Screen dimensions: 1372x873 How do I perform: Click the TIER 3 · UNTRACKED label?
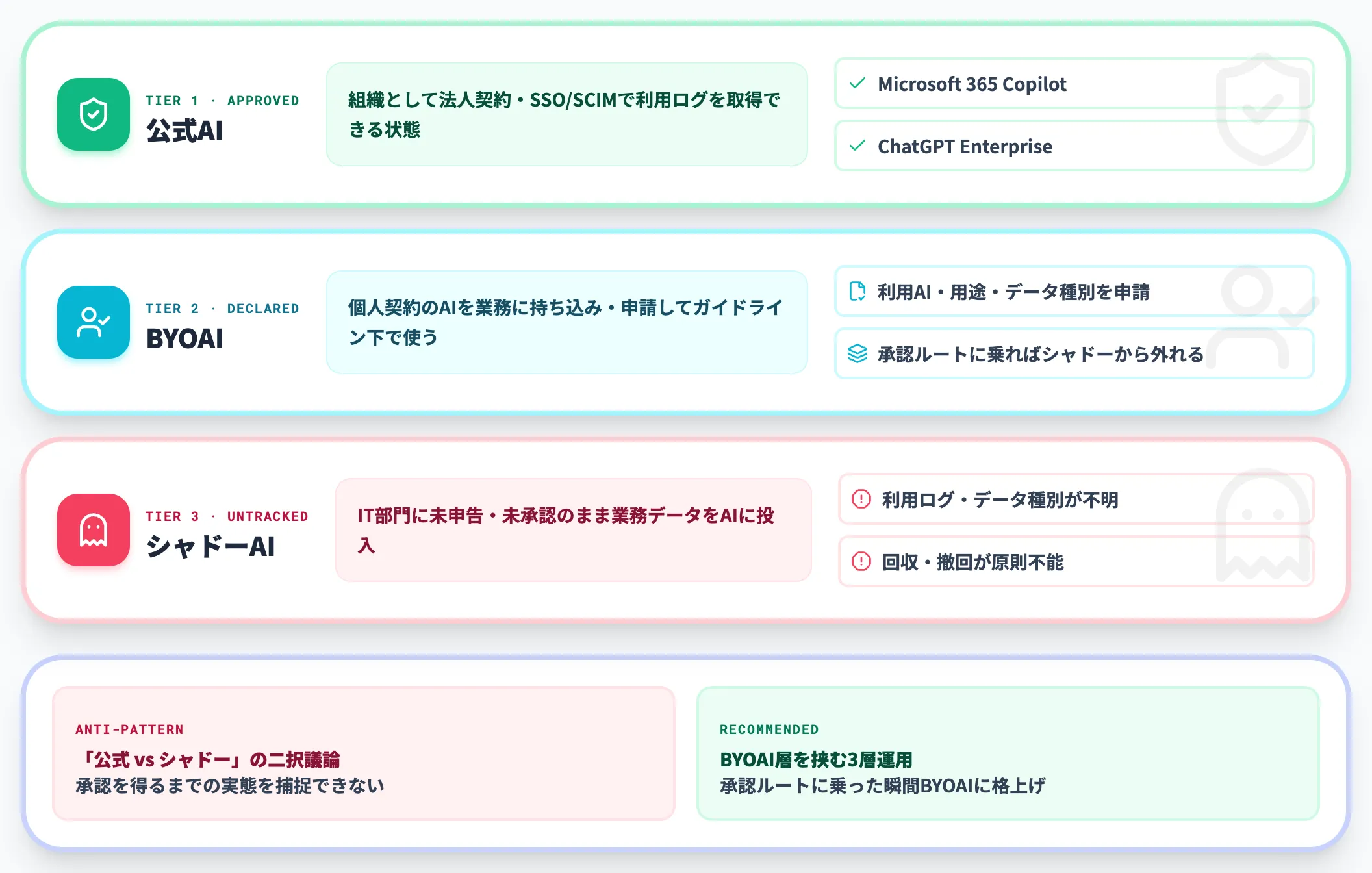tap(227, 516)
